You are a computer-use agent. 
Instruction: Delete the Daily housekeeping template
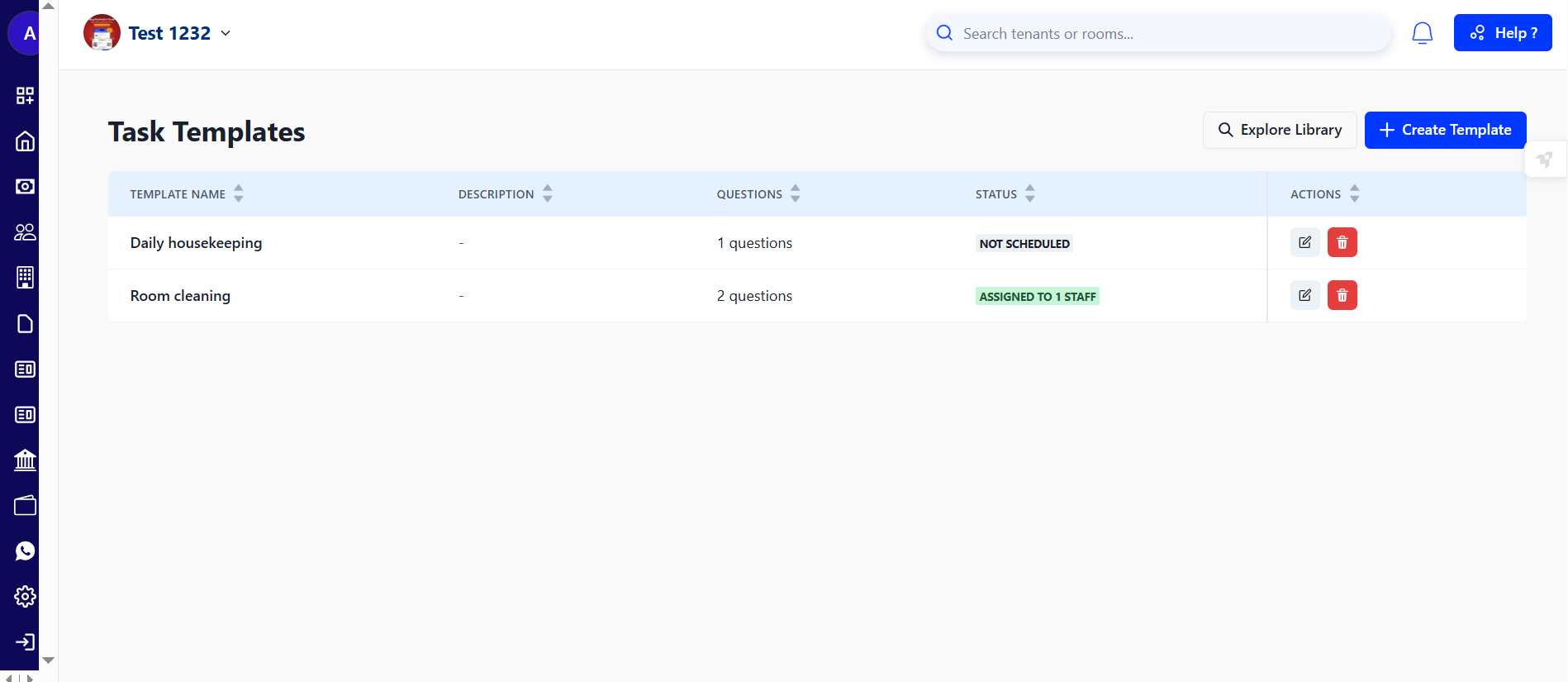[1342, 243]
